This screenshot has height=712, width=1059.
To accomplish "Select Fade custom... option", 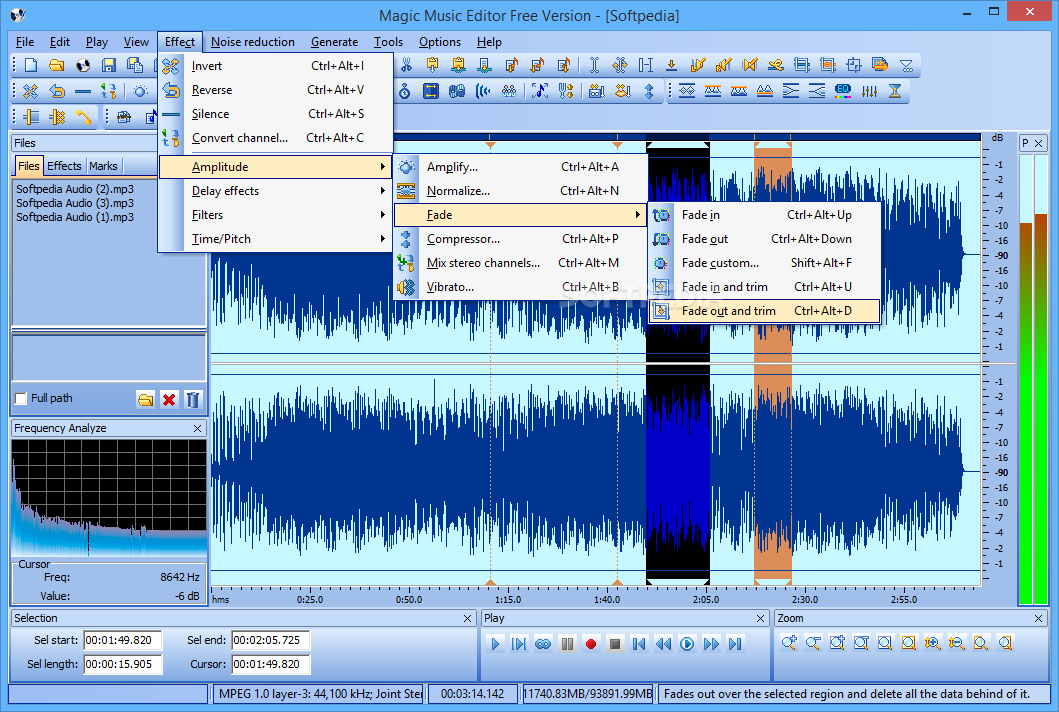I will (x=765, y=263).
